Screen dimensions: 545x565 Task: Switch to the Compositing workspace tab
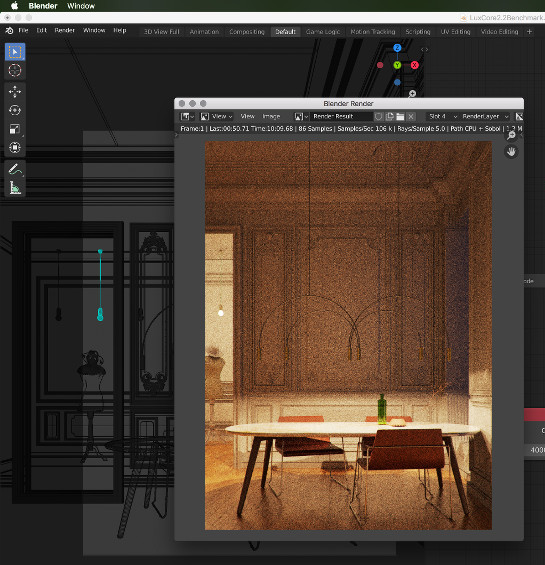(x=247, y=32)
